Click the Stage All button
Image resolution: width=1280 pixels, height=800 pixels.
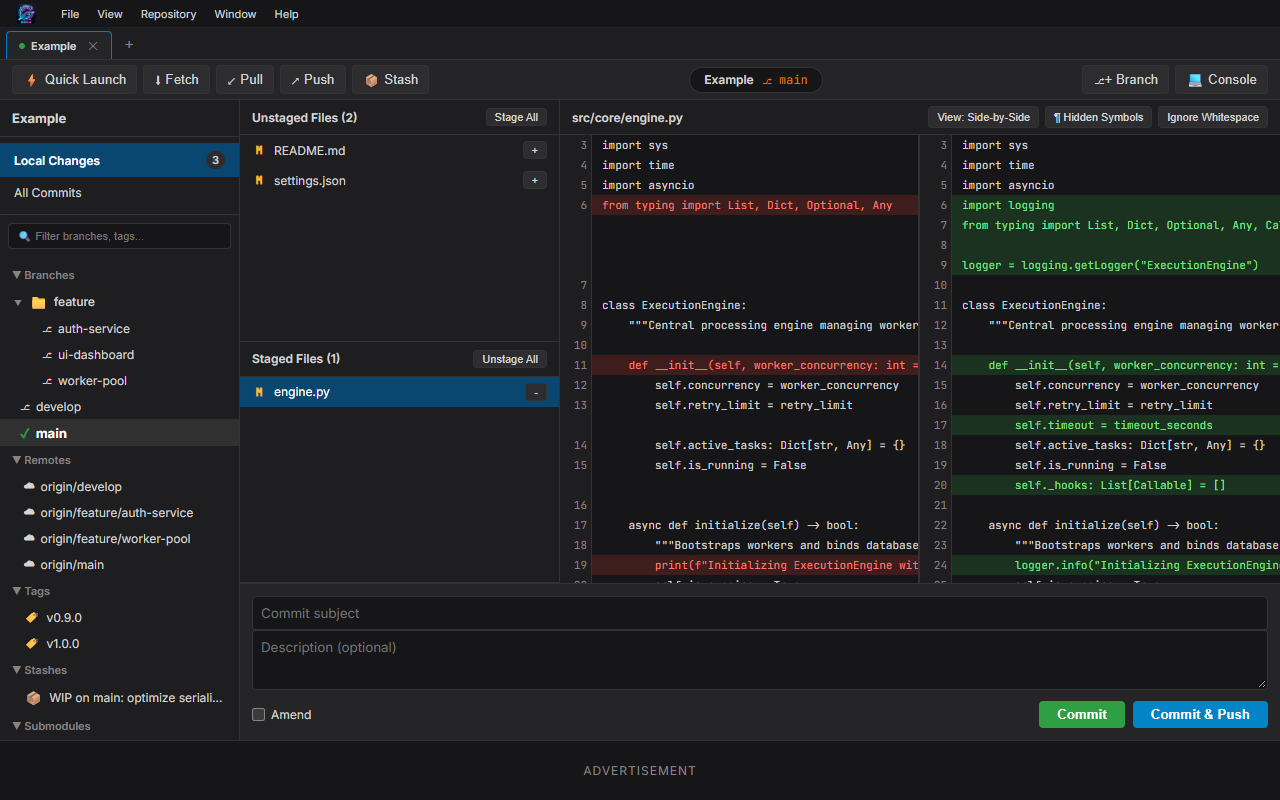[517, 117]
